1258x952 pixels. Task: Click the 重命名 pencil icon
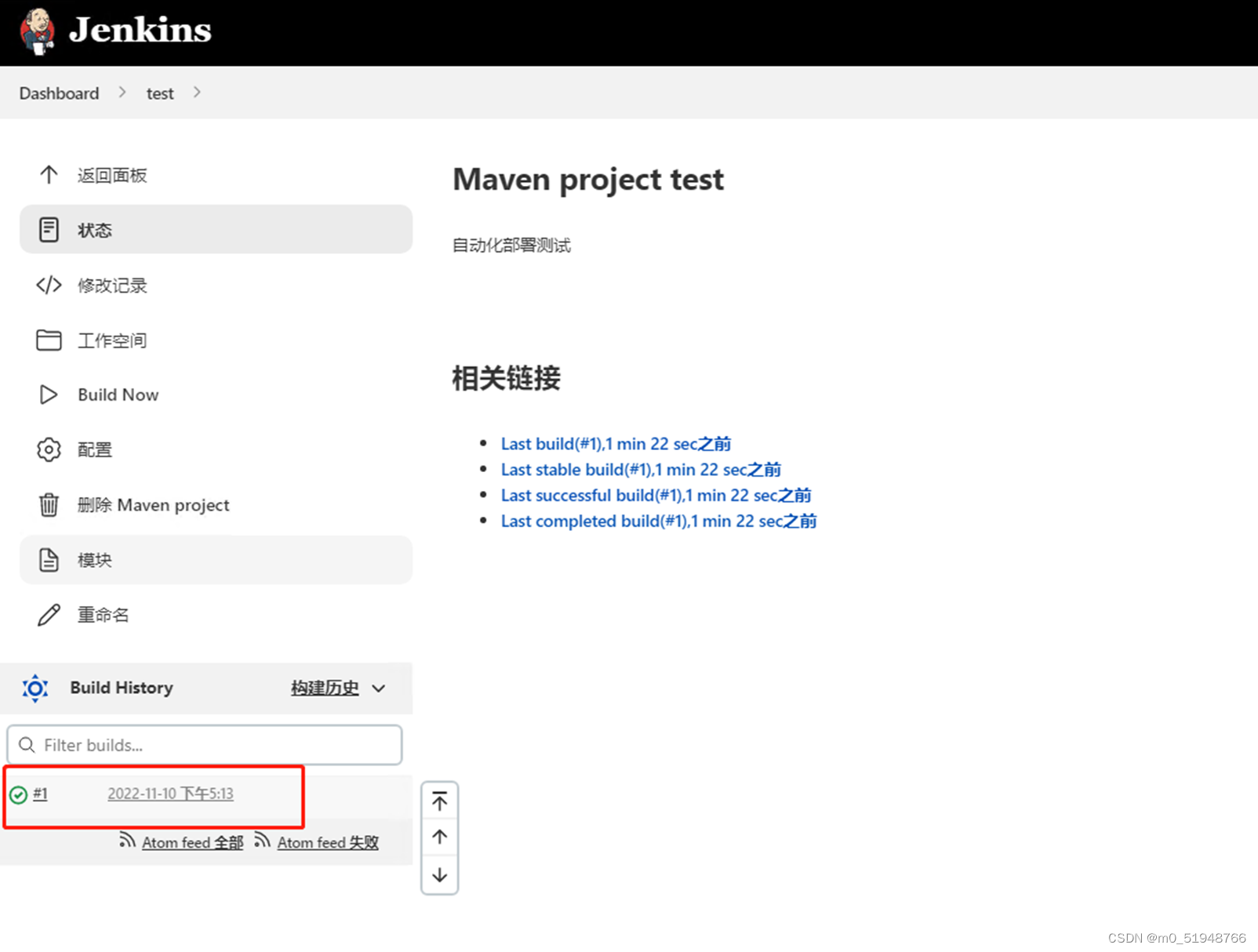click(x=49, y=615)
